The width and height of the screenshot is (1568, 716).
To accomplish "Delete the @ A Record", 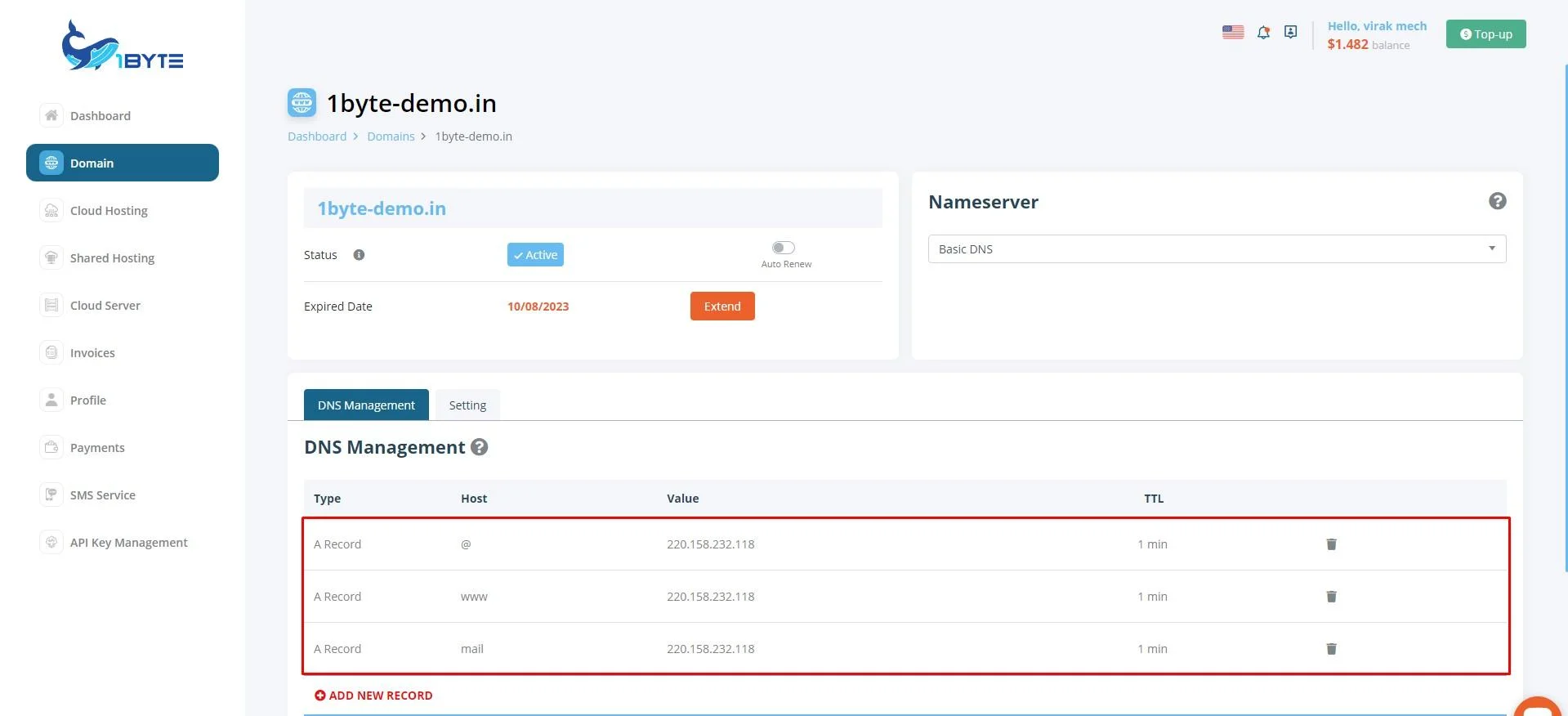I will tap(1331, 544).
